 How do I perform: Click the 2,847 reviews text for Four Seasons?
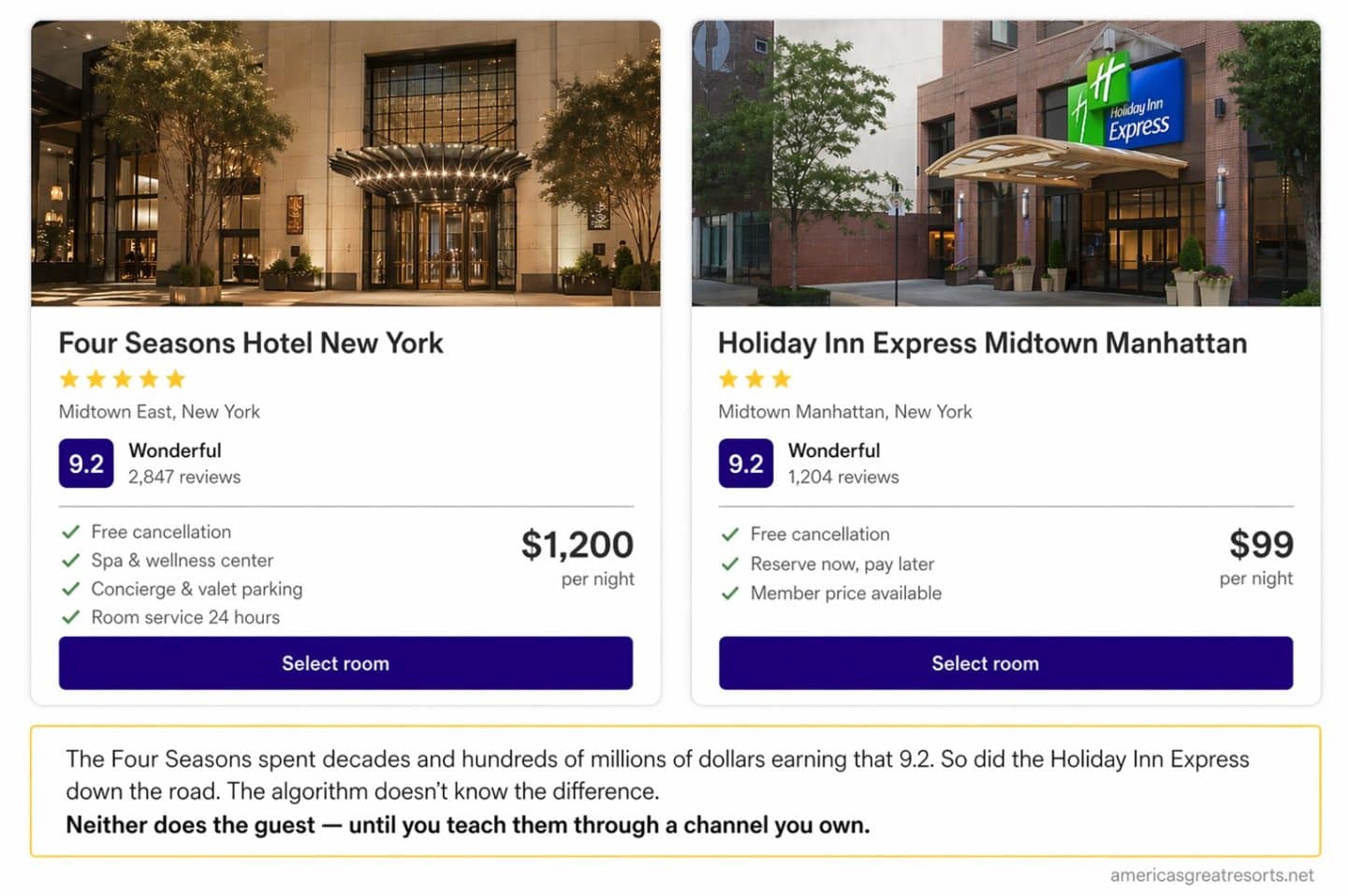coord(183,477)
